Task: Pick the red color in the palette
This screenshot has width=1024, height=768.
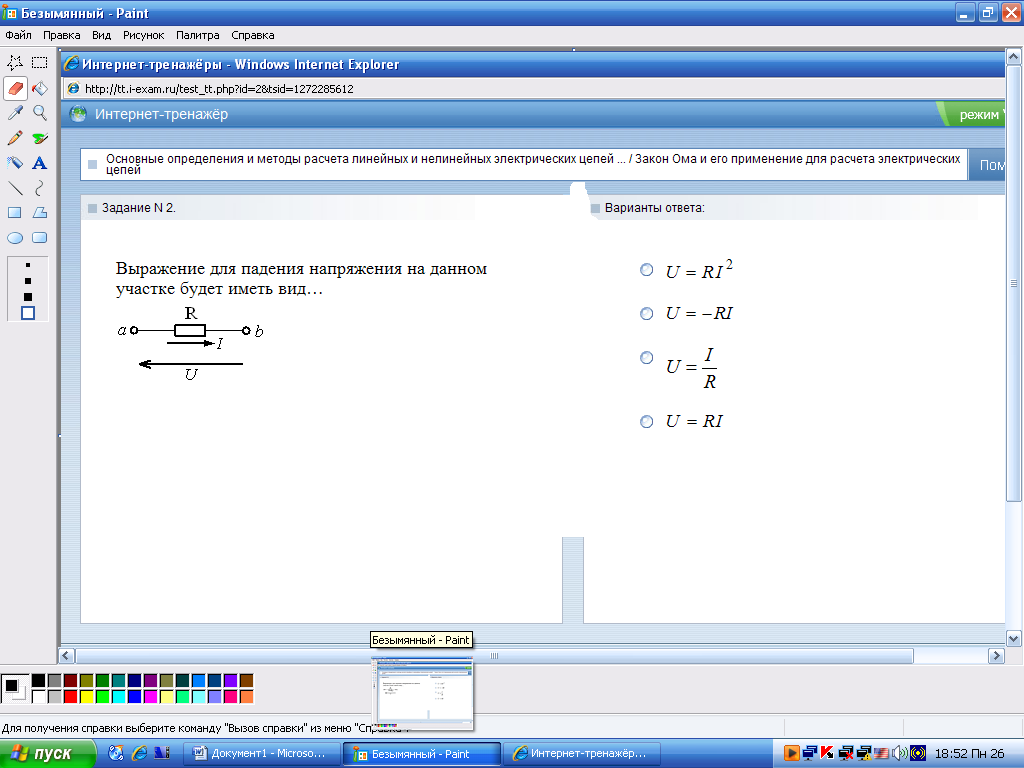Action: pos(71,697)
